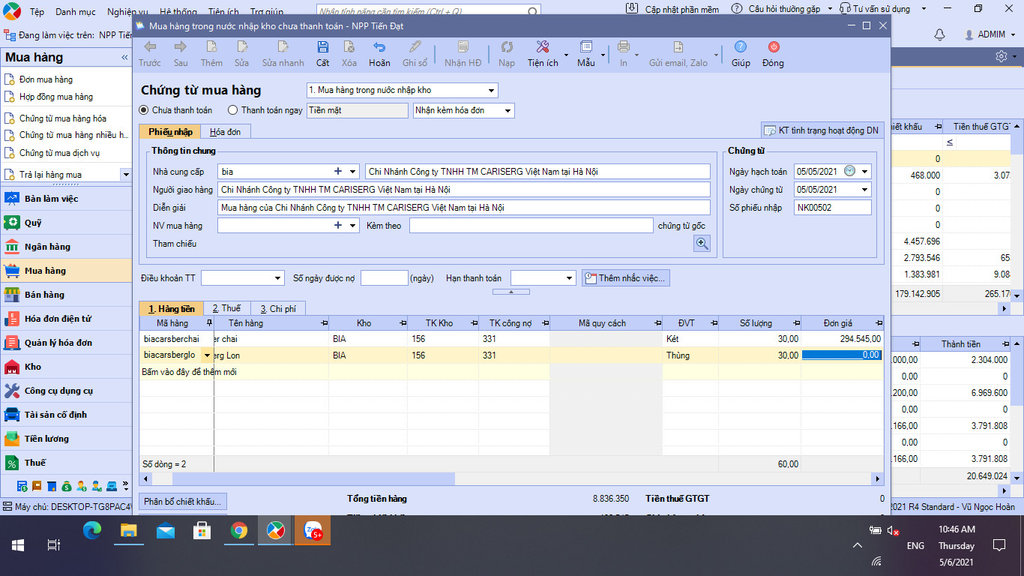Screen dimensions: 1024x576
Task: Open Chứng từ mua hàng hóa in sidebar
Action: coord(63,118)
